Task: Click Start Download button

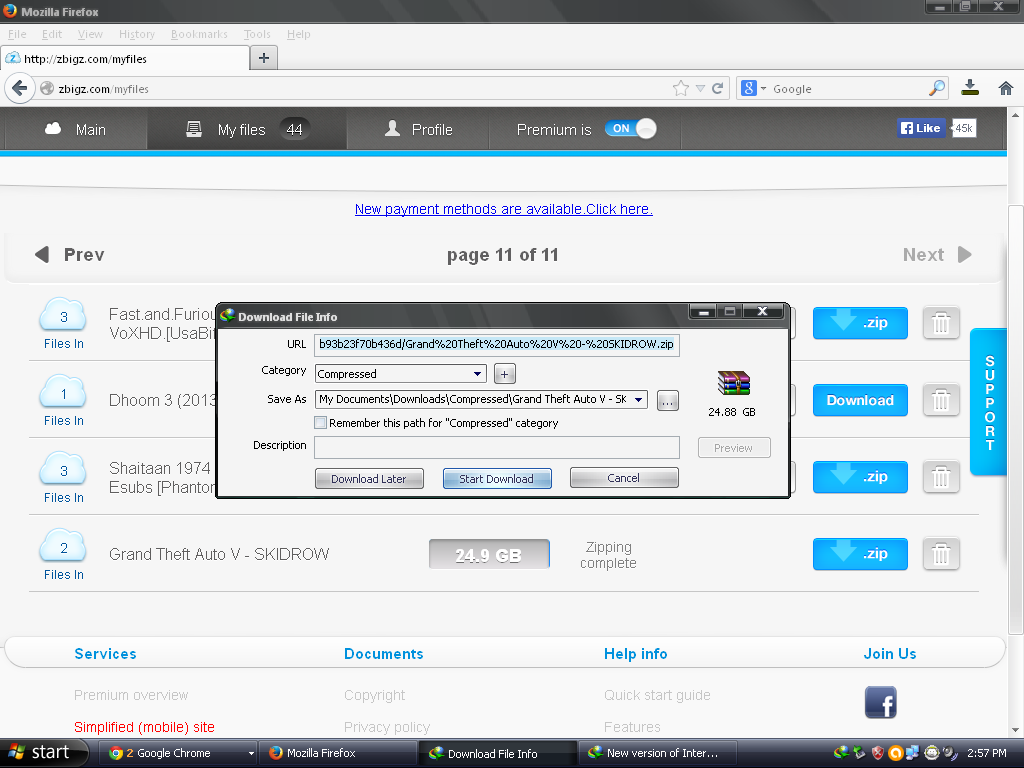Action: [x=497, y=479]
